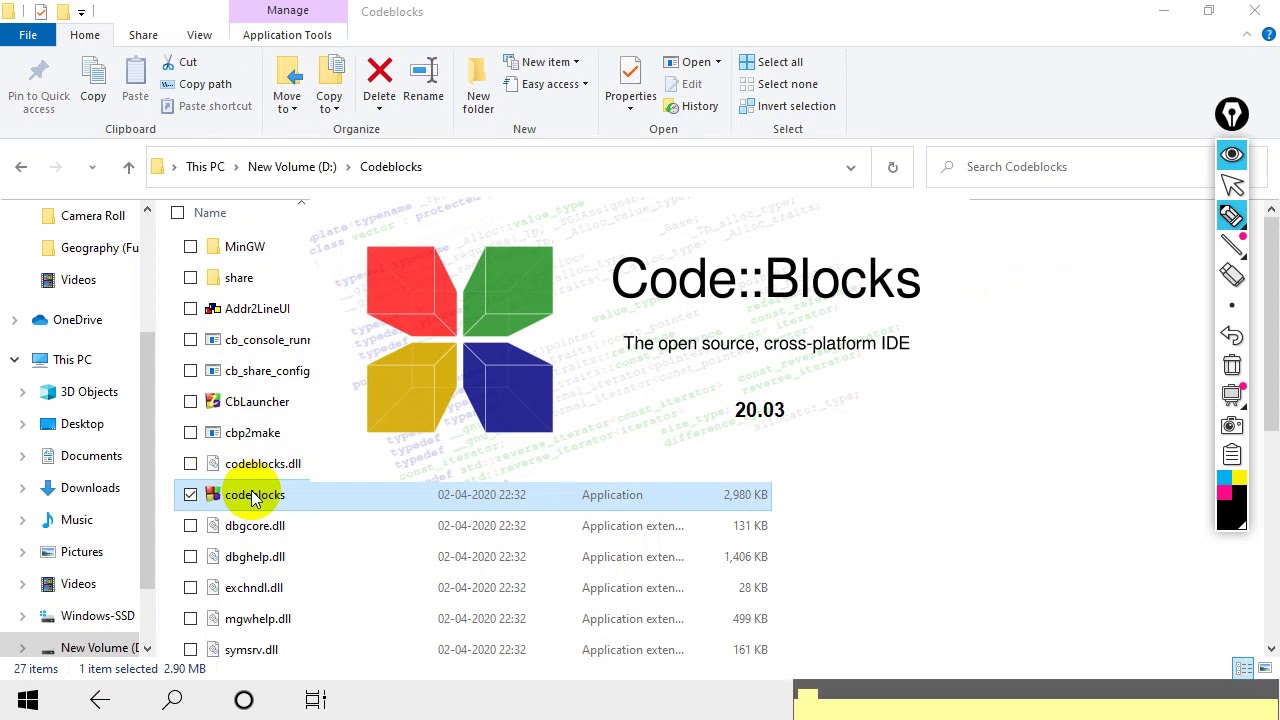Click the Manage contextual tab
This screenshot has width=1280, height=720.
point(288,11)
